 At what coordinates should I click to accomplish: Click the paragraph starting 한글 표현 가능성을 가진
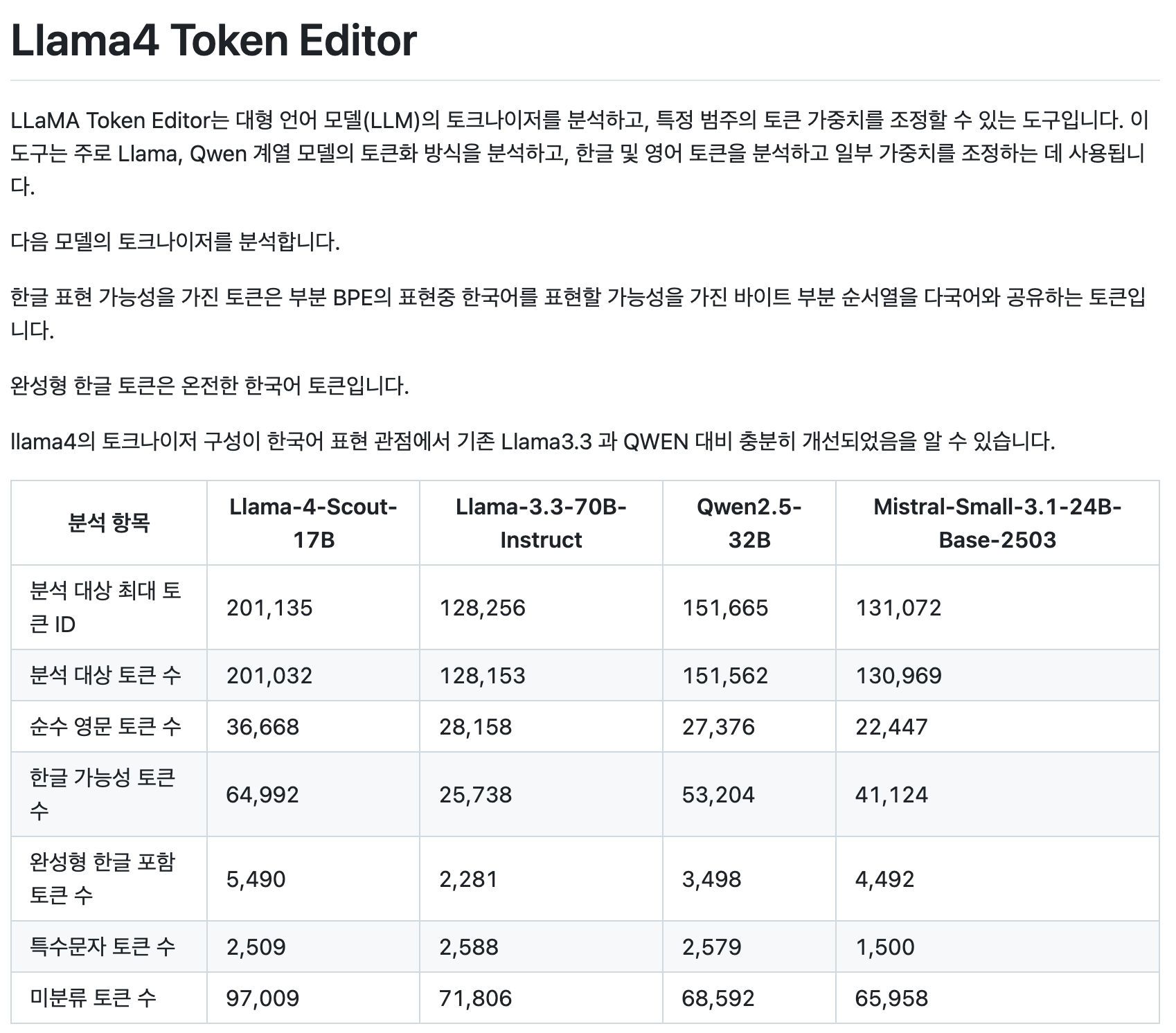[578, 314]
